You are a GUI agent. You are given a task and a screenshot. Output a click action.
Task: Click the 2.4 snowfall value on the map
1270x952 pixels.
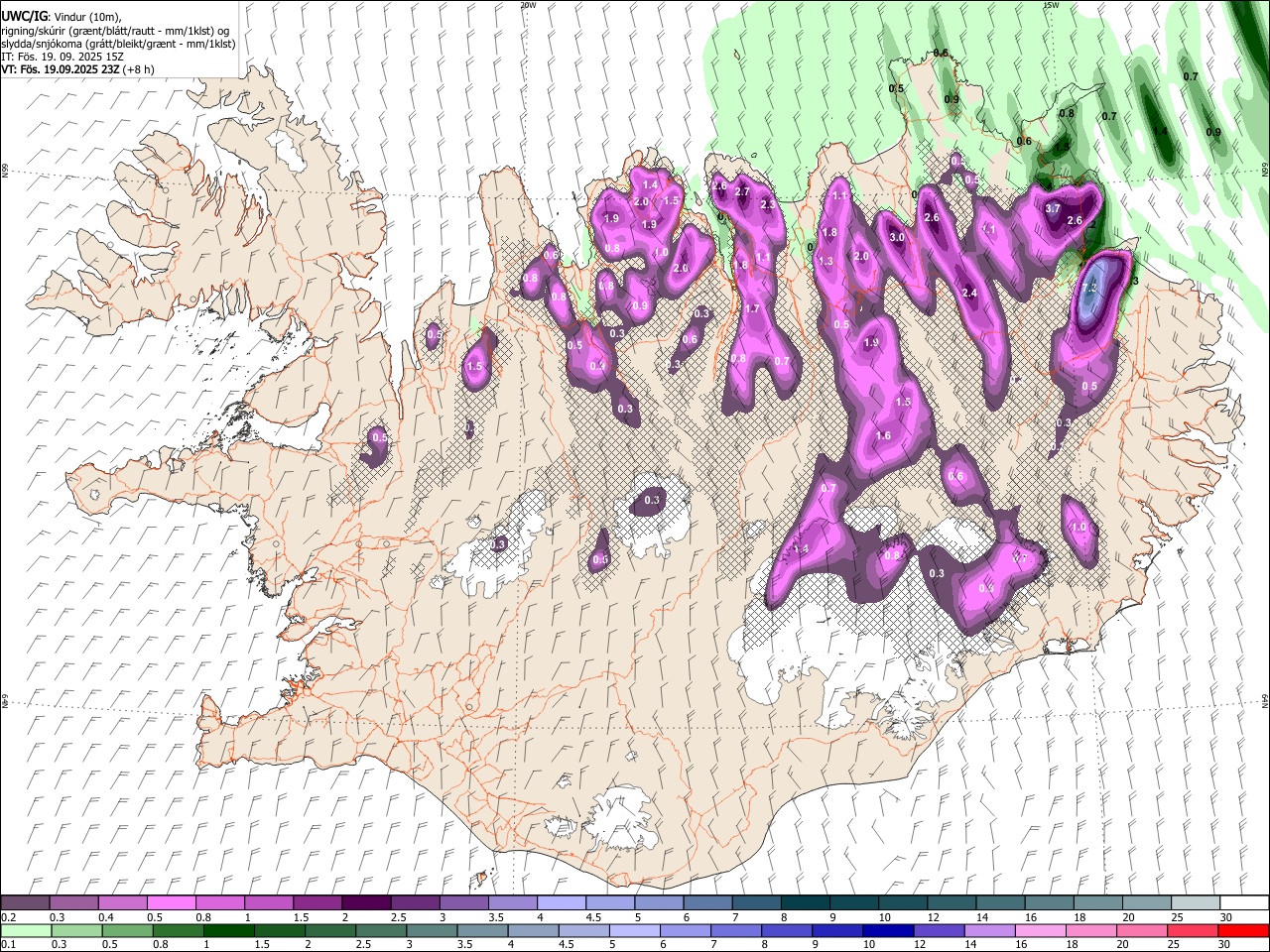(x=970, y=293)
